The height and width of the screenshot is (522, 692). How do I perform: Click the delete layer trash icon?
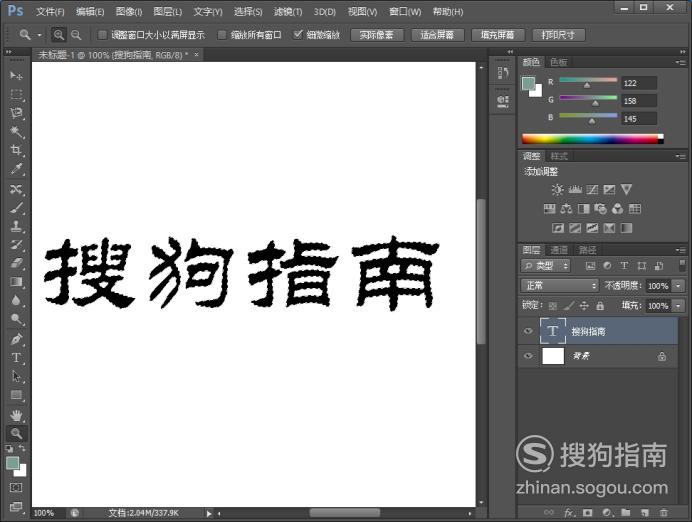coord(663,512)
